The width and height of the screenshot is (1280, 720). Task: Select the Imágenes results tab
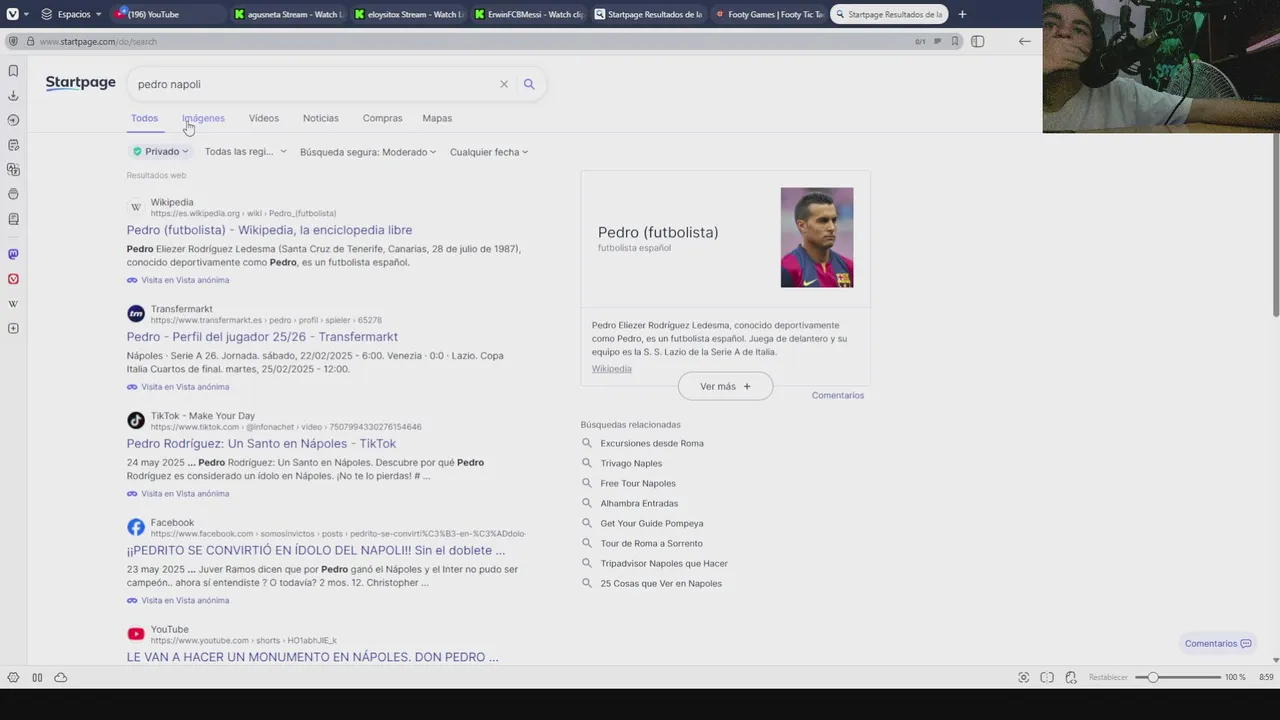[x=203, y=118]
